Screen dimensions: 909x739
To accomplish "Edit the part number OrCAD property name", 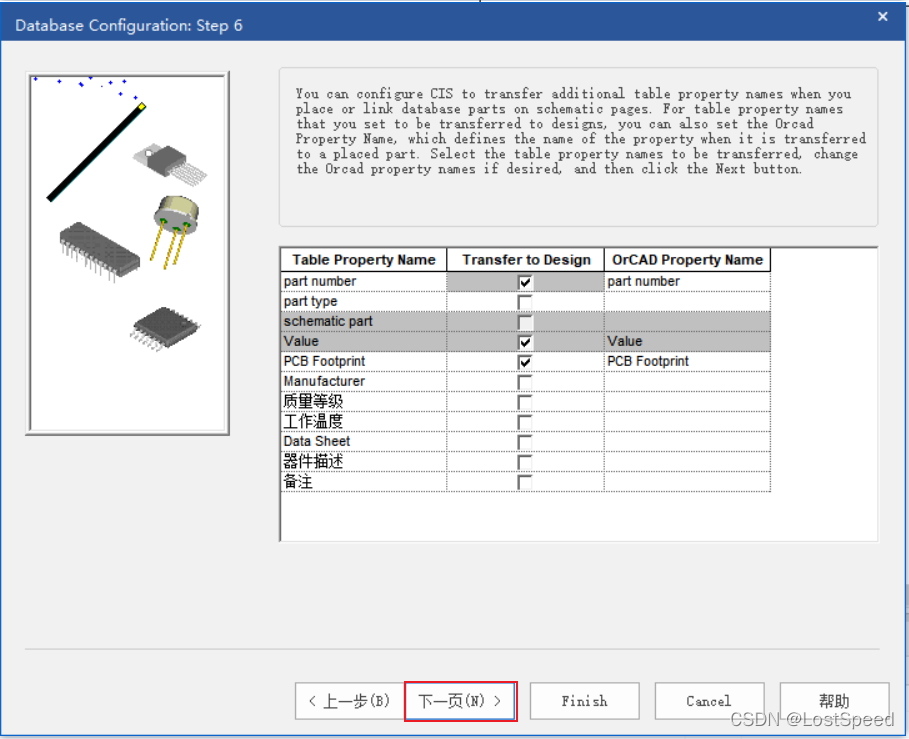I will pos(687,282).
